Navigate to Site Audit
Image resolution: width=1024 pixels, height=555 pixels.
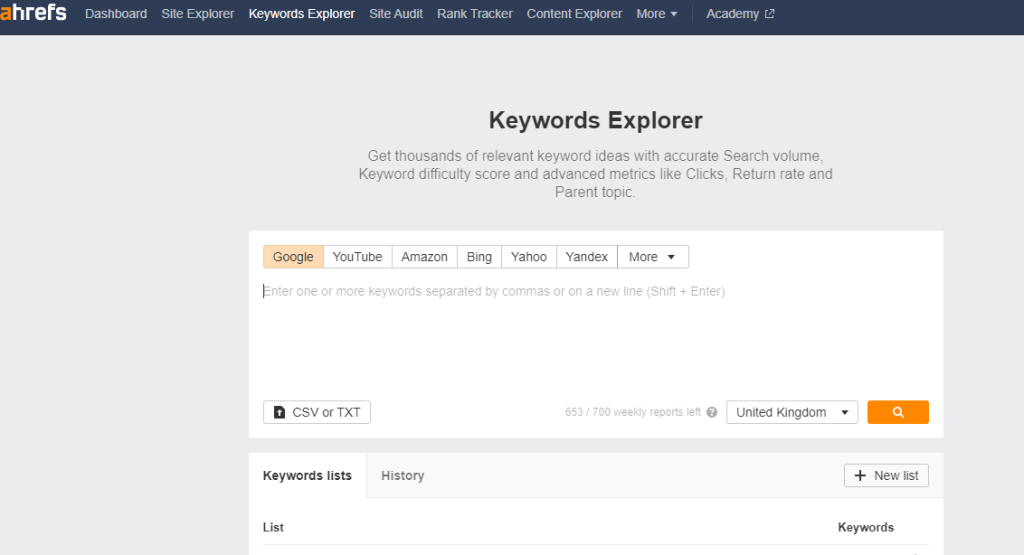tap(396, 14)
